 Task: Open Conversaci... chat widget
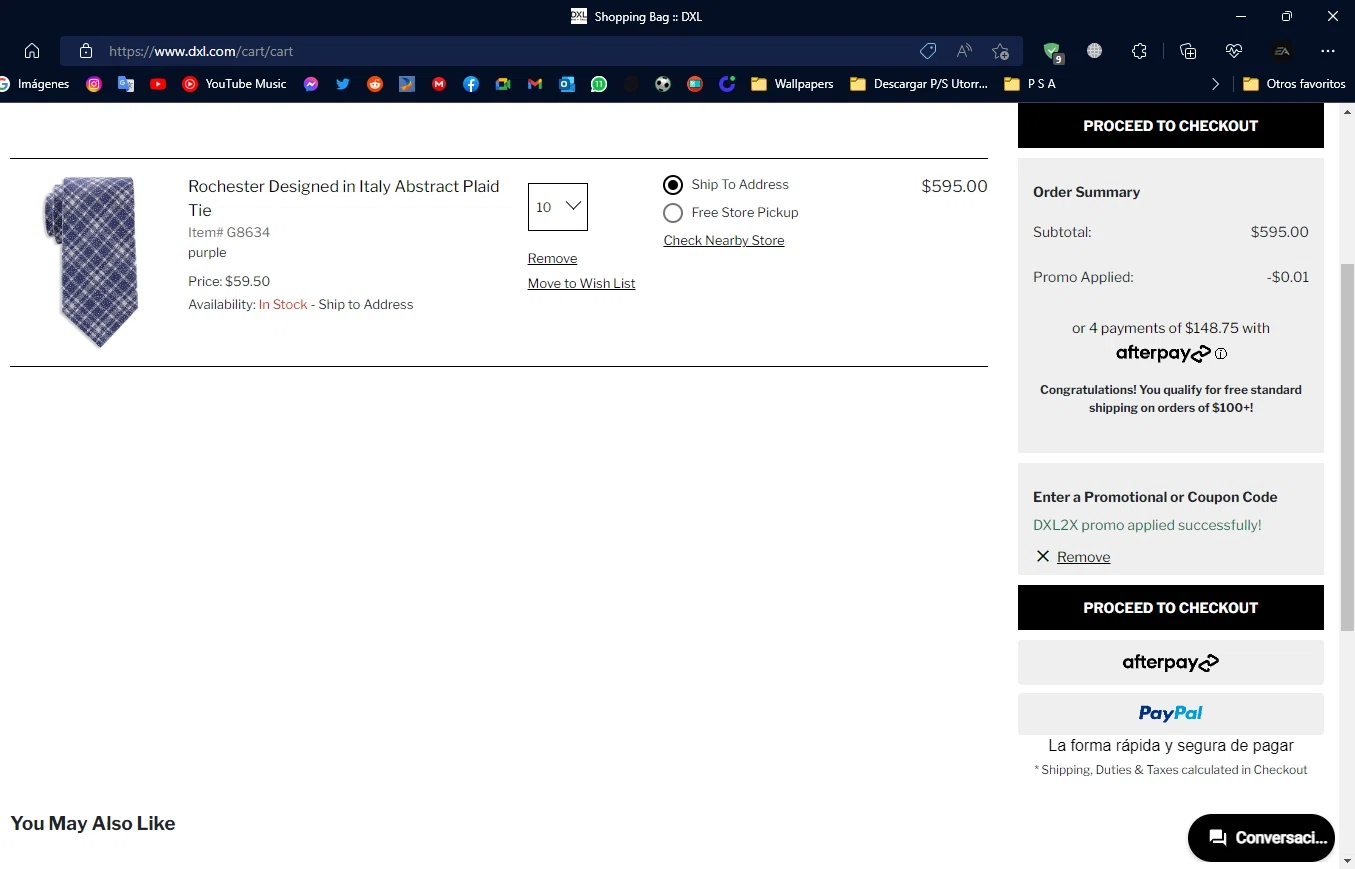pyautogui.click(x=1261, y=838)
